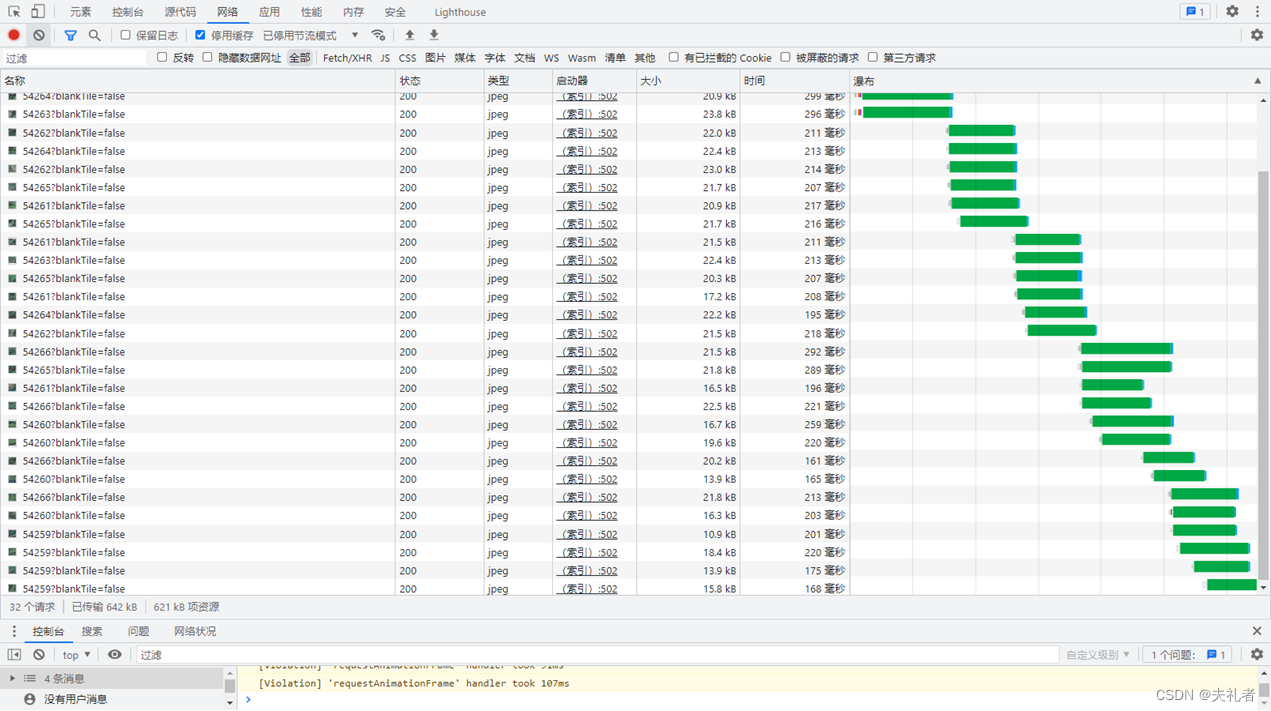Expand the 4 条消息 group in console sidebar
Screen dimensions: 1271x711
click(x=12, y=678)
